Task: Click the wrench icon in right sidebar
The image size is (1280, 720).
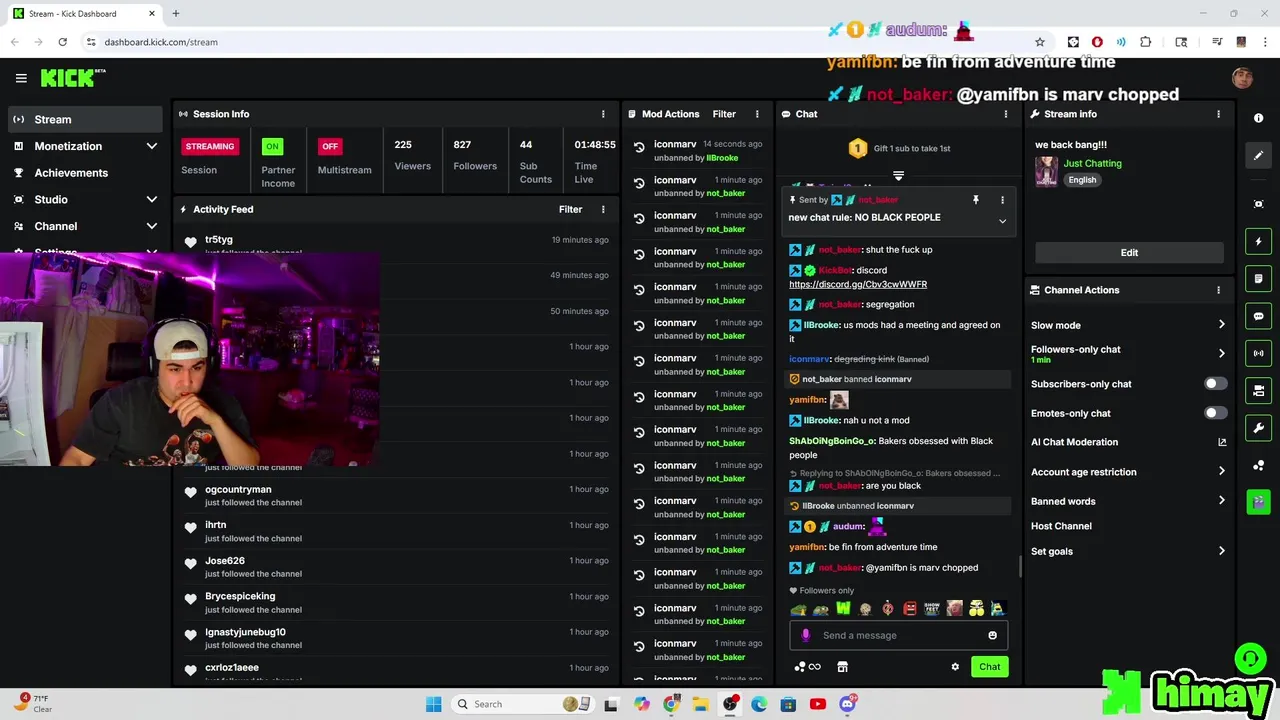Action: 1259,428
